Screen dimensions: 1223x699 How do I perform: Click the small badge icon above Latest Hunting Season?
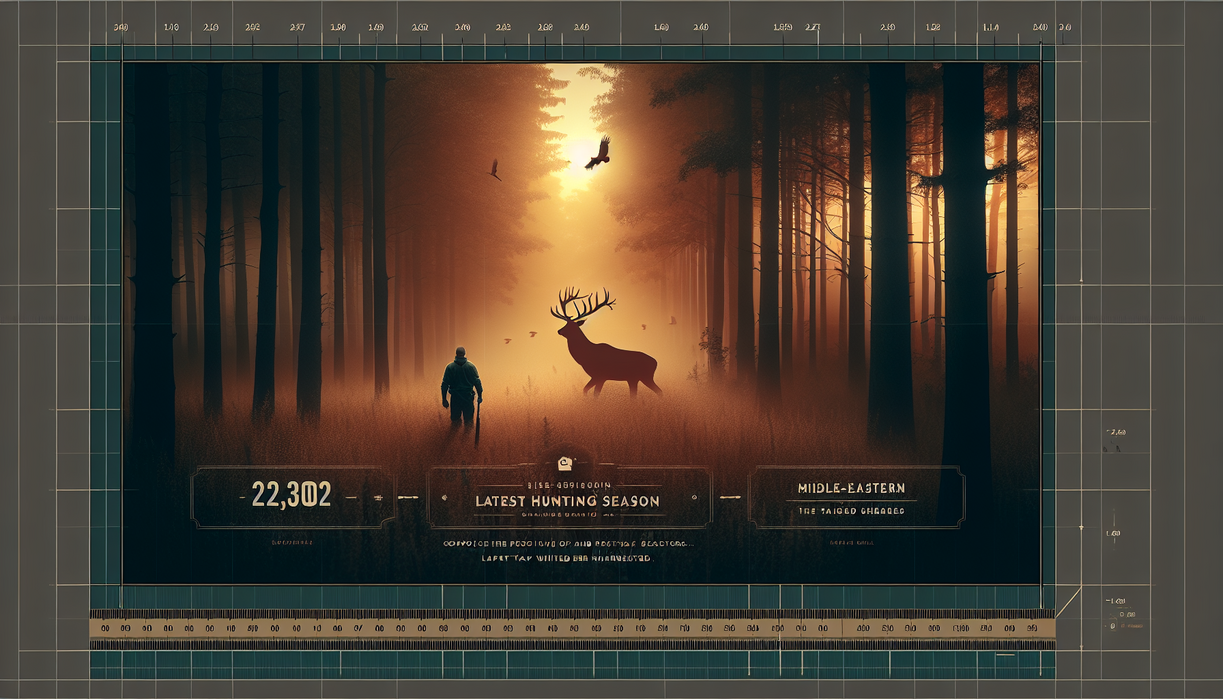pos(563,462)
